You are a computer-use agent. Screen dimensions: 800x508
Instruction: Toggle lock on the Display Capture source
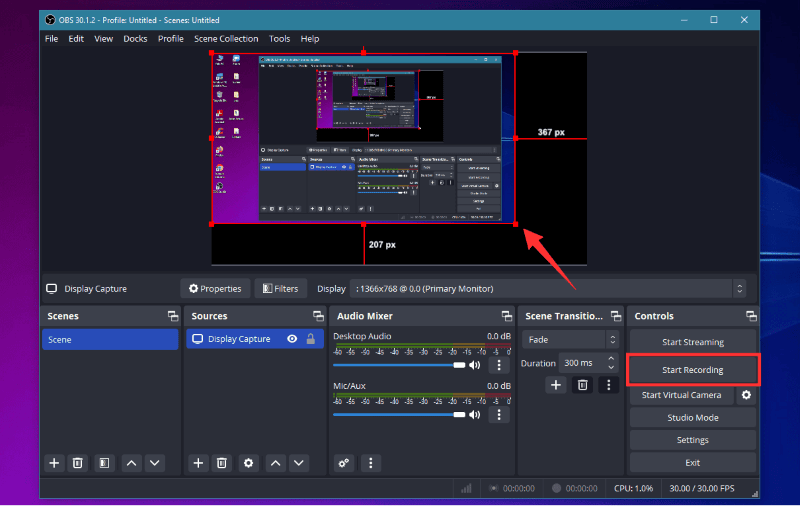click(310, 339)
